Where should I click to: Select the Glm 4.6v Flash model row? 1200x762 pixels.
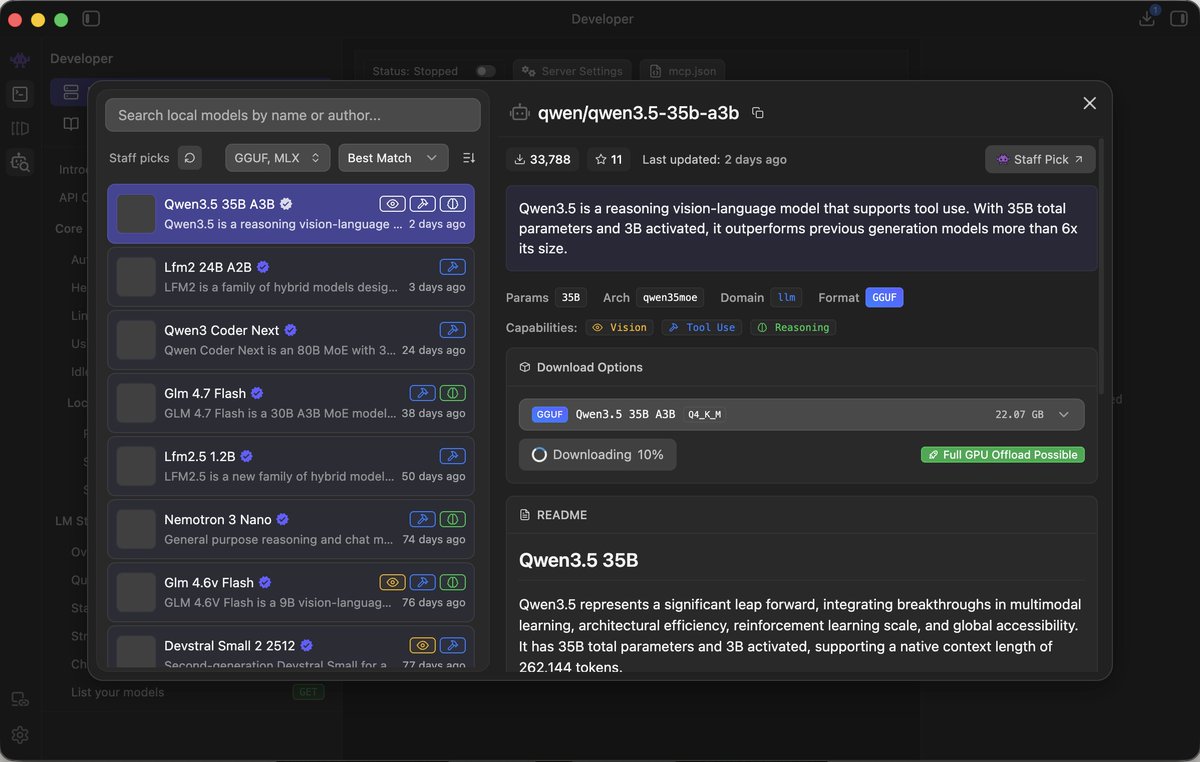pyautogui.click(x=291, y=592)
